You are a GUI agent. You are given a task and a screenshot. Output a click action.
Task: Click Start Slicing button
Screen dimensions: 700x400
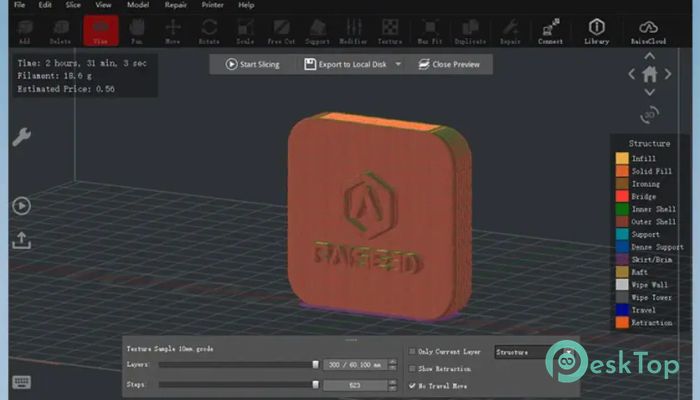coord(252,64)
